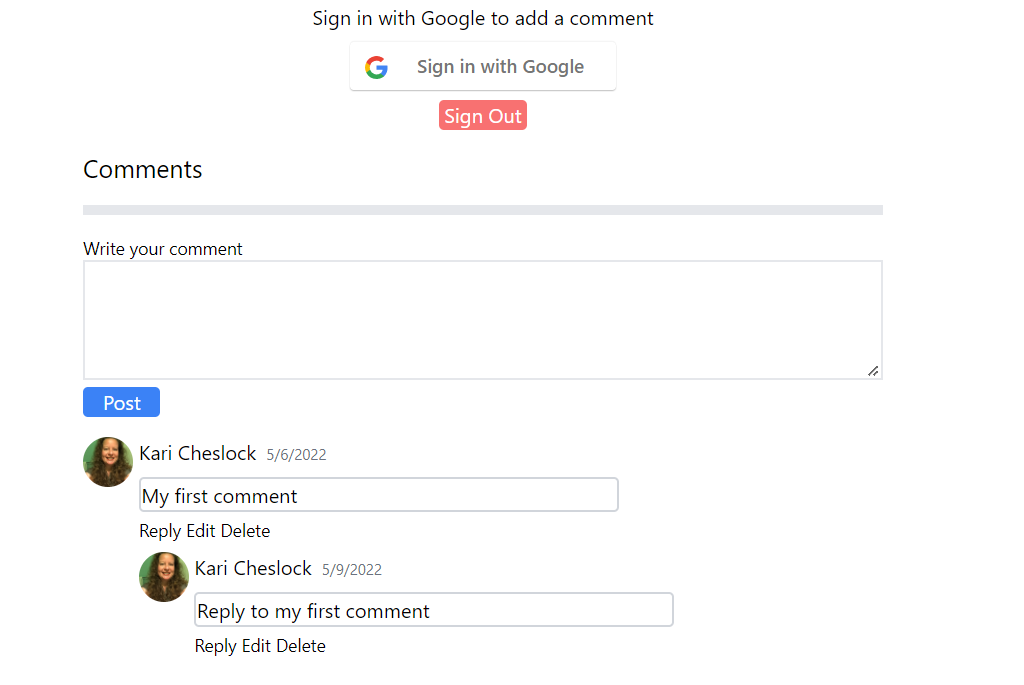Edit 'My first comment'
This screenshot has height=685, width=1024.
[201, 531]
